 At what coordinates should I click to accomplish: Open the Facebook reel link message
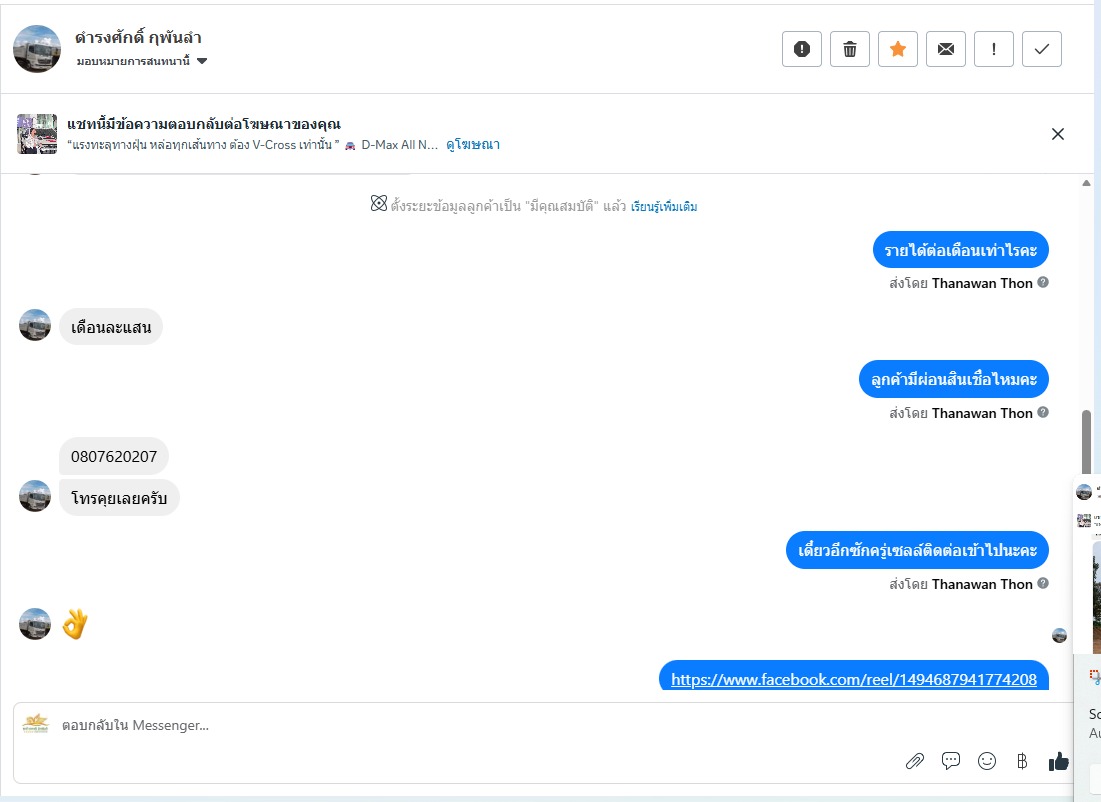point(854,679)
